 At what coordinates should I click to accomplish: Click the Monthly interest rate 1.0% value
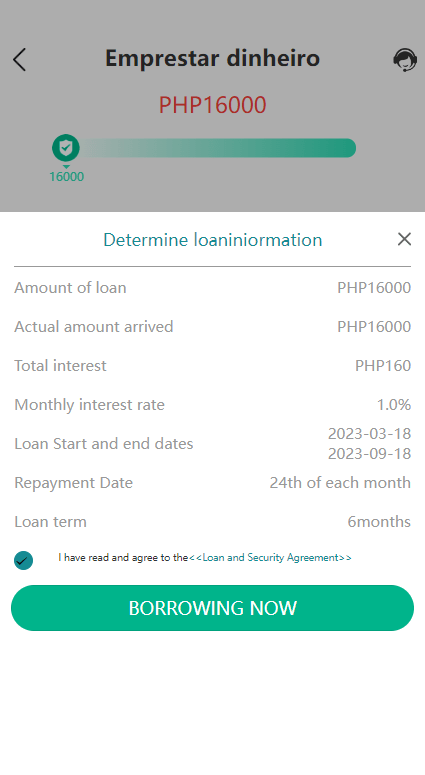(x=394, y=405)
